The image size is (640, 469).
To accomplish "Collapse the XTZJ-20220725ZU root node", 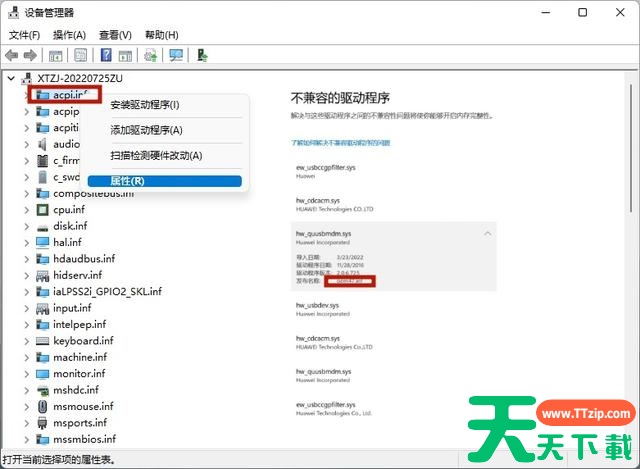I will [x=11, y=78].
